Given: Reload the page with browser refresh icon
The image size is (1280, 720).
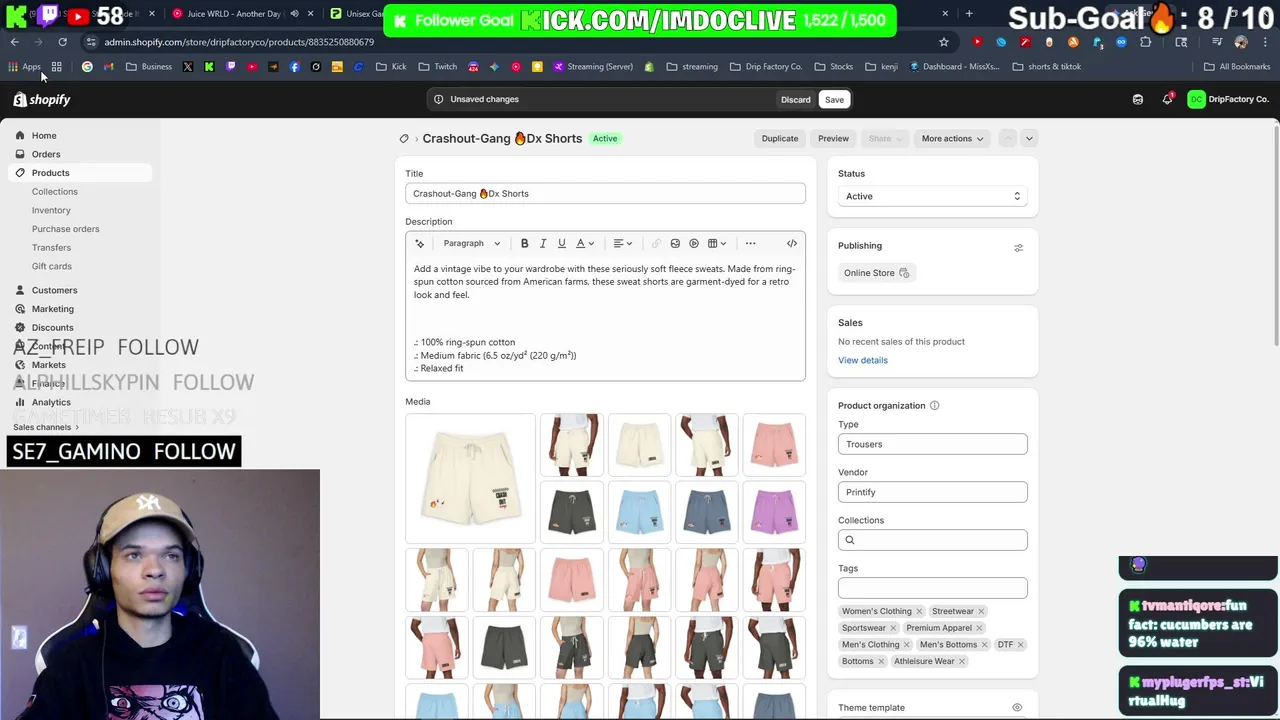Looking at the screenshot, I should [62, 42].
